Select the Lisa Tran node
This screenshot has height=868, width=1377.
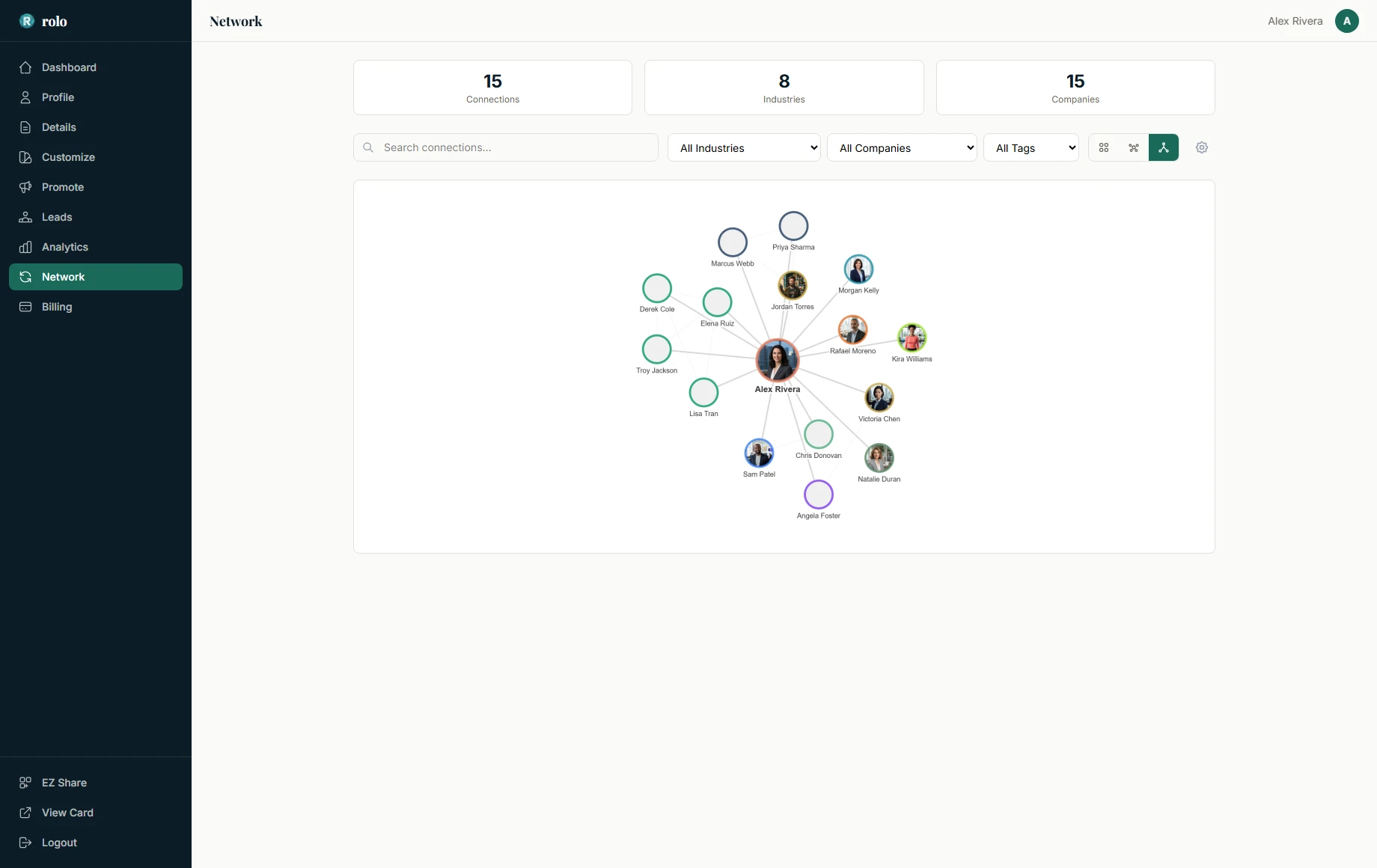[x=703, y=392]
